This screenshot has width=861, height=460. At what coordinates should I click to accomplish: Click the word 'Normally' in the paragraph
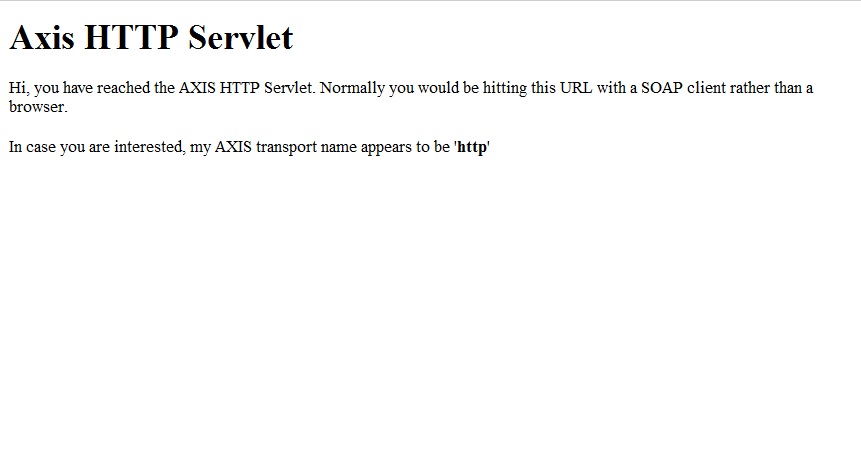[352, 88]
